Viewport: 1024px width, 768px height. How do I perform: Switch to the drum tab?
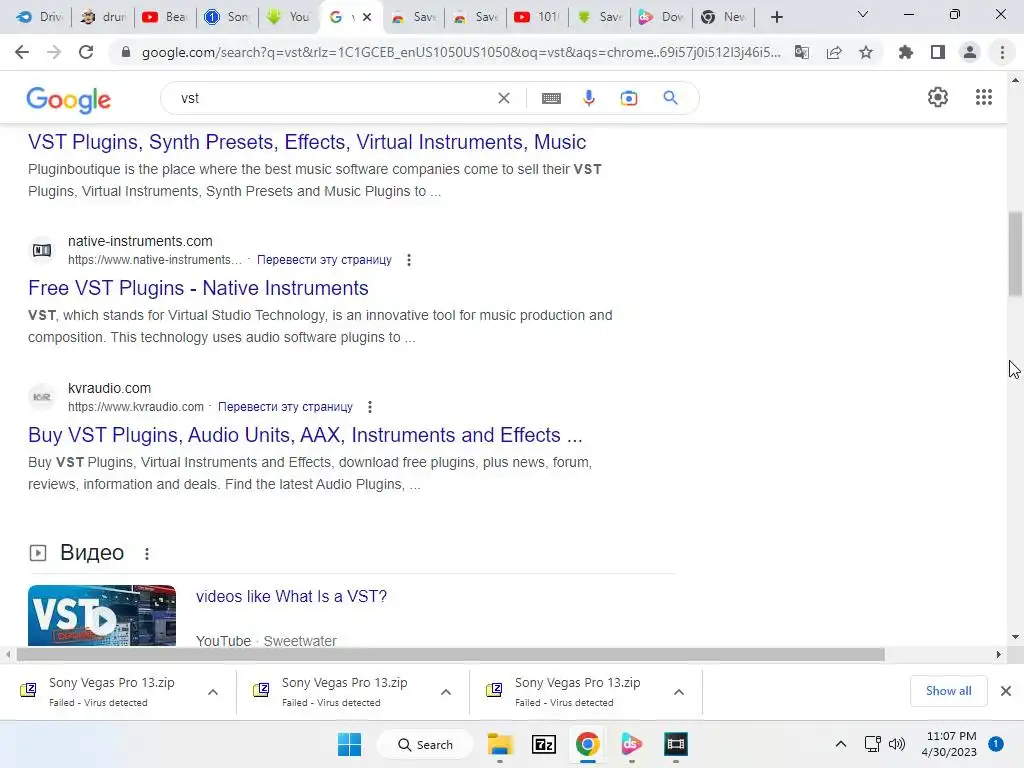tap(103, 17)
